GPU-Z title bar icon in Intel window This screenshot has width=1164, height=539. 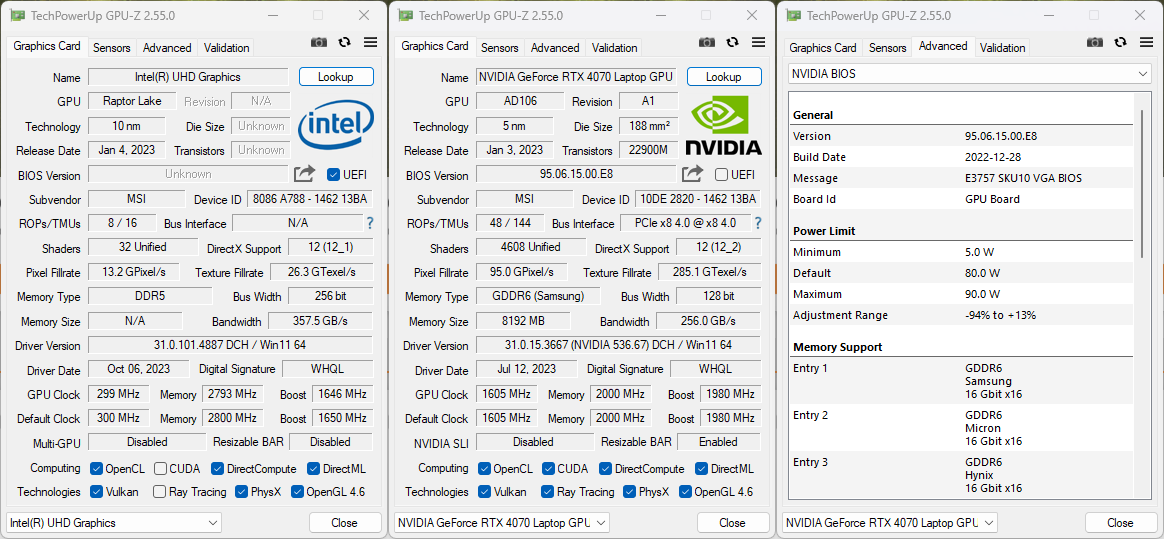click(16, 16)
